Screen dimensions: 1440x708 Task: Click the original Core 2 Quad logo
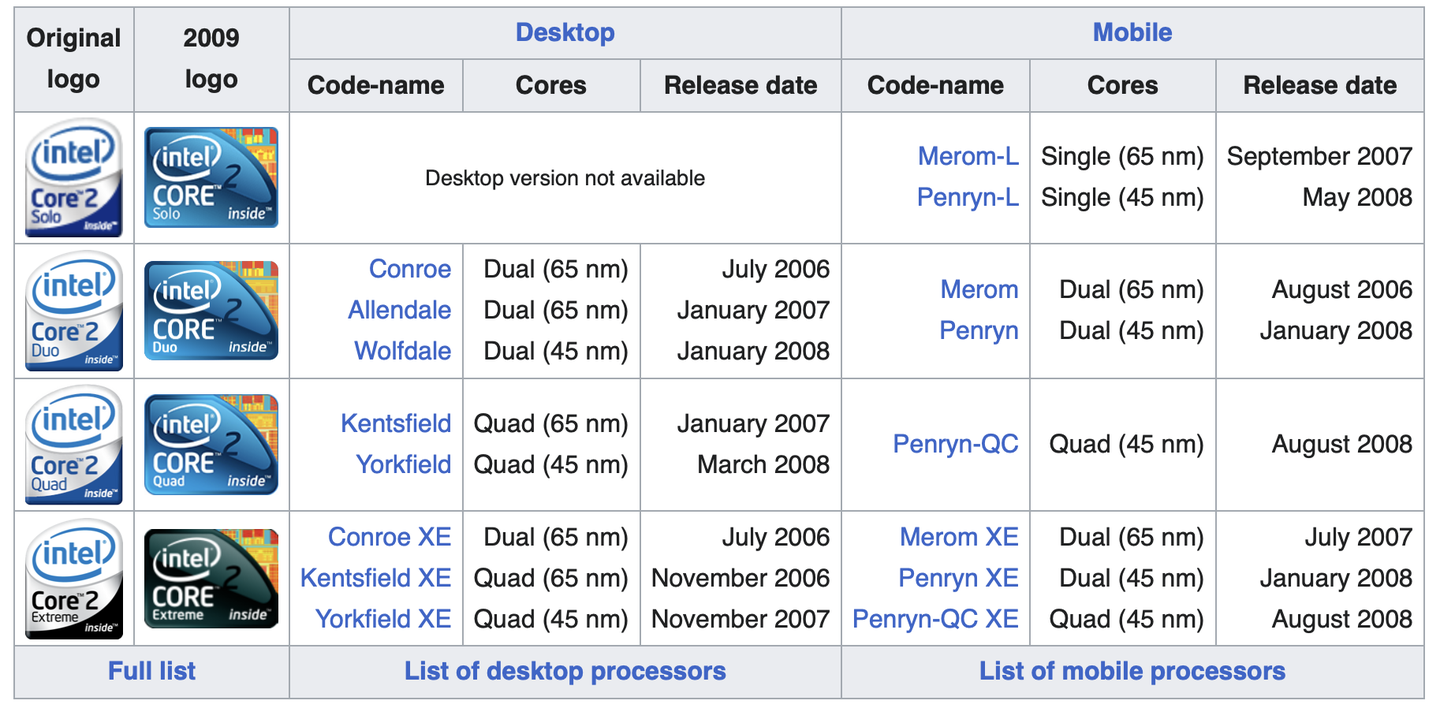tap(74, 445)
